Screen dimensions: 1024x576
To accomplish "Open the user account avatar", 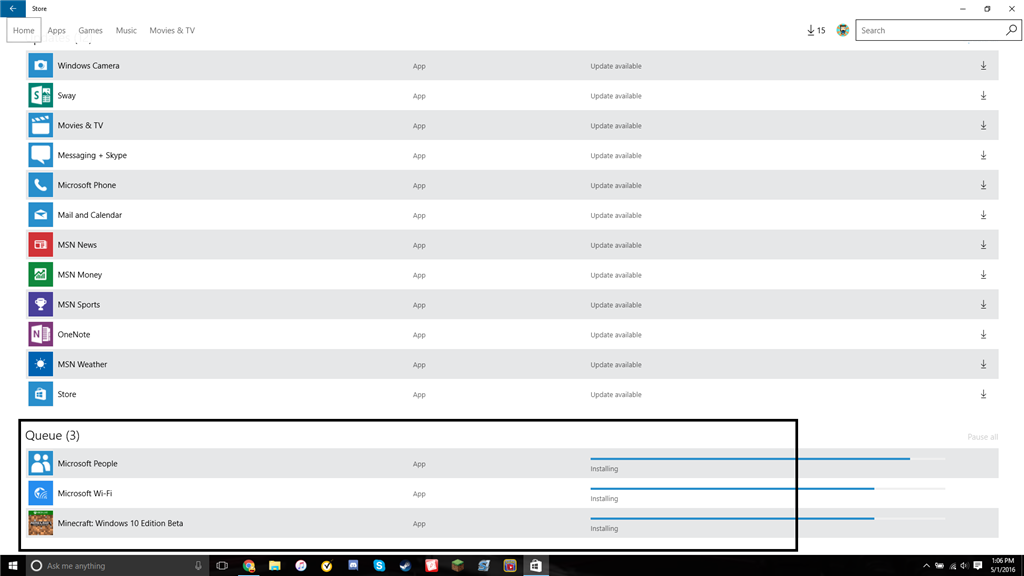I will 842,30.
